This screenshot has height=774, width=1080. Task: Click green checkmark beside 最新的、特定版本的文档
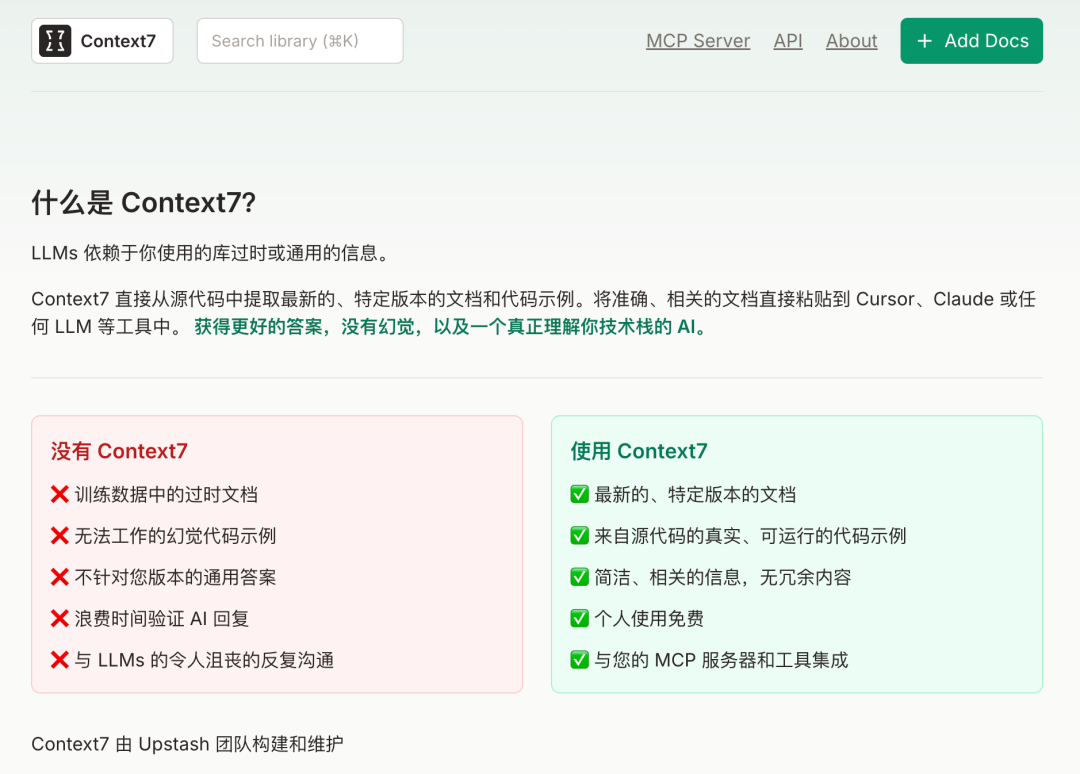(x=580, y=494)
